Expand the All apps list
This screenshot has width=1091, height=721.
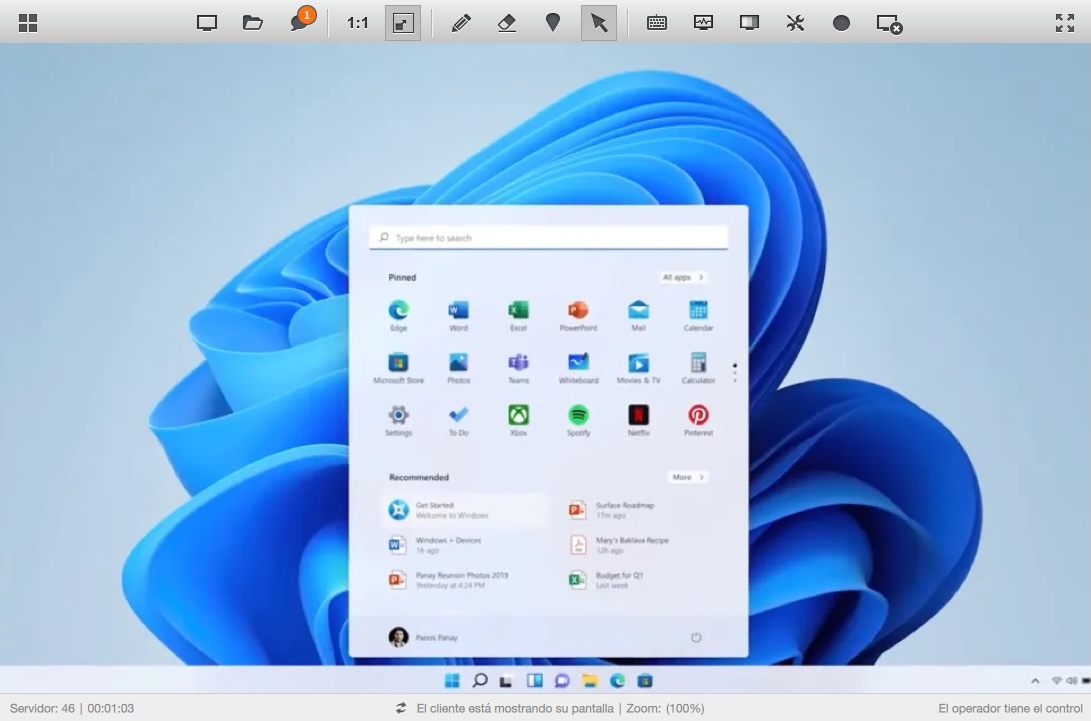click(683, 277)
